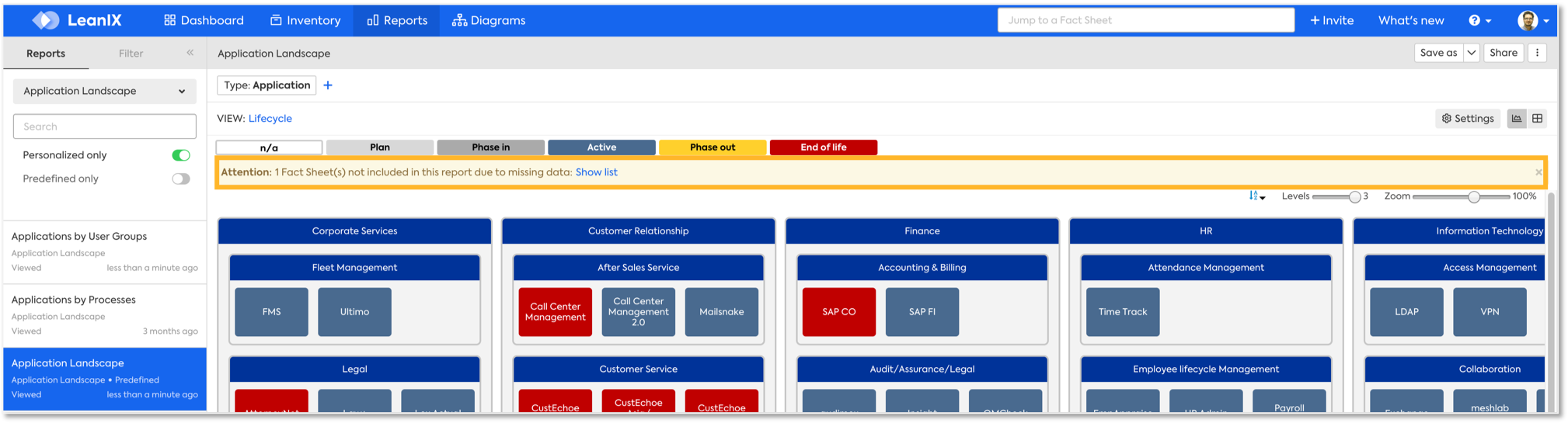This screenshot has width=1568, height=423.
Task: Click the Invite button
Action: pos(1332,20)
